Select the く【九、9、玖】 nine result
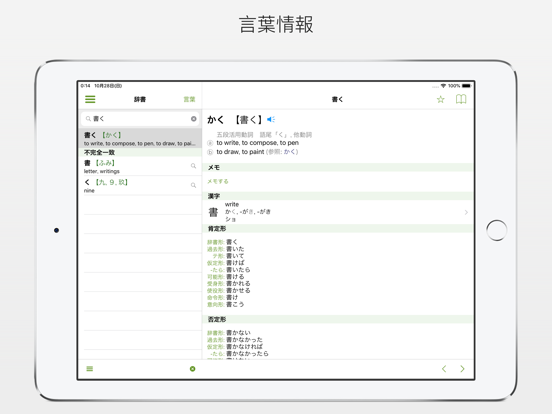The height and width of the screenshot is (414, 552). click(140, 186)
